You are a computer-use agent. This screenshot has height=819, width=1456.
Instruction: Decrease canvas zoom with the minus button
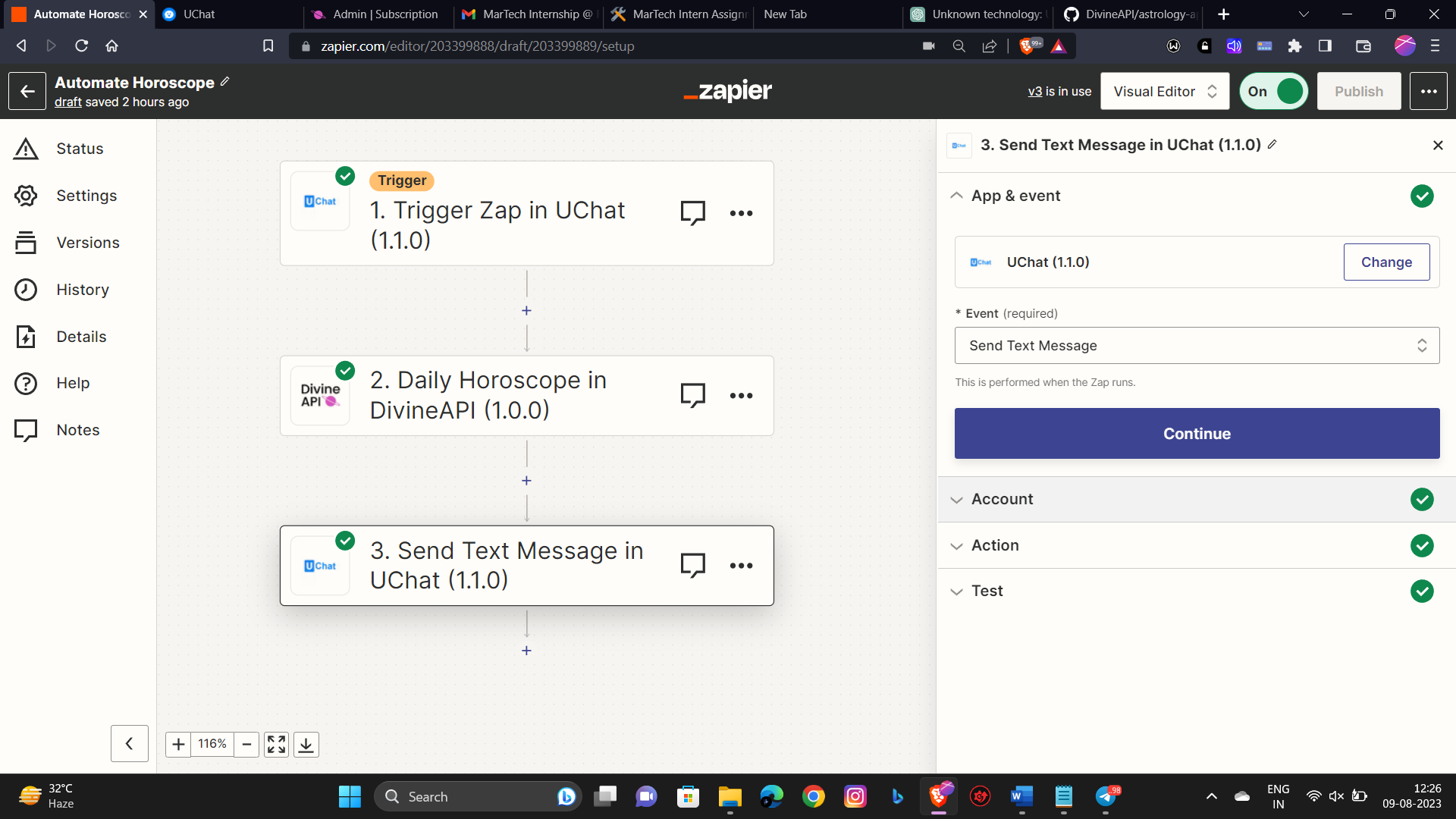pyautogui.click(x=246, y=744)
